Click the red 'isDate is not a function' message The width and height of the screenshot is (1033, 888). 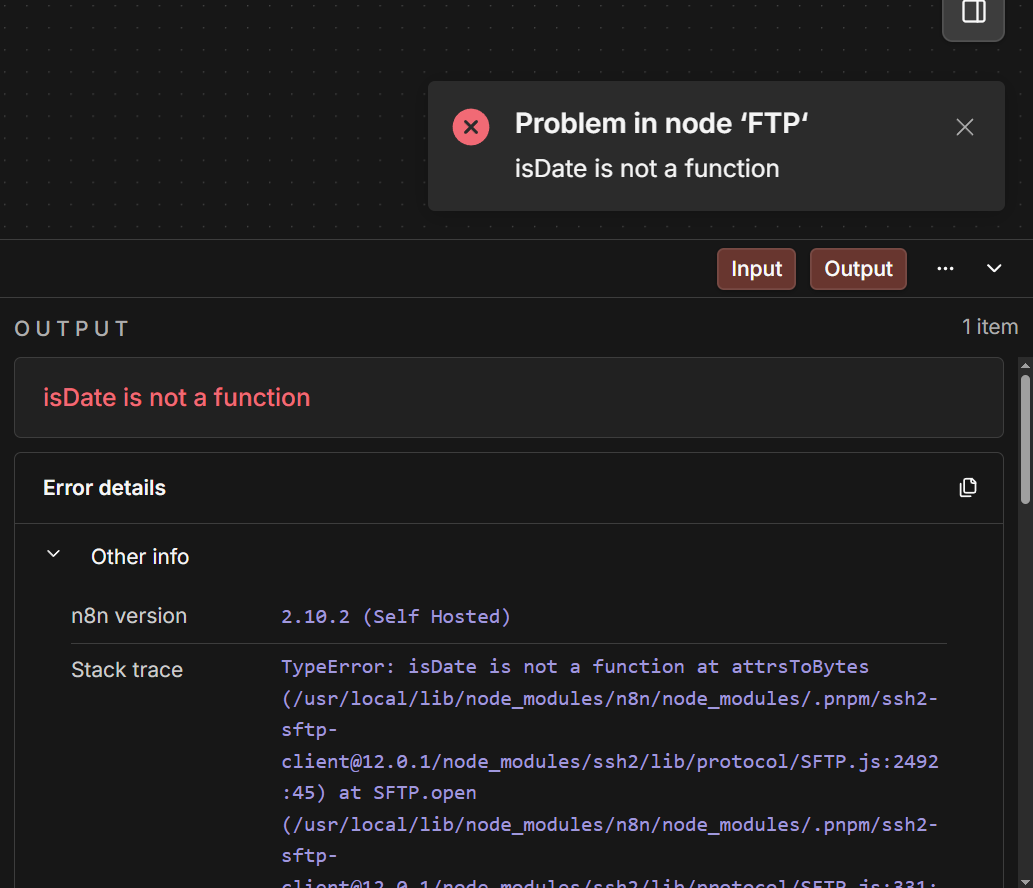(x=177, y=398)
